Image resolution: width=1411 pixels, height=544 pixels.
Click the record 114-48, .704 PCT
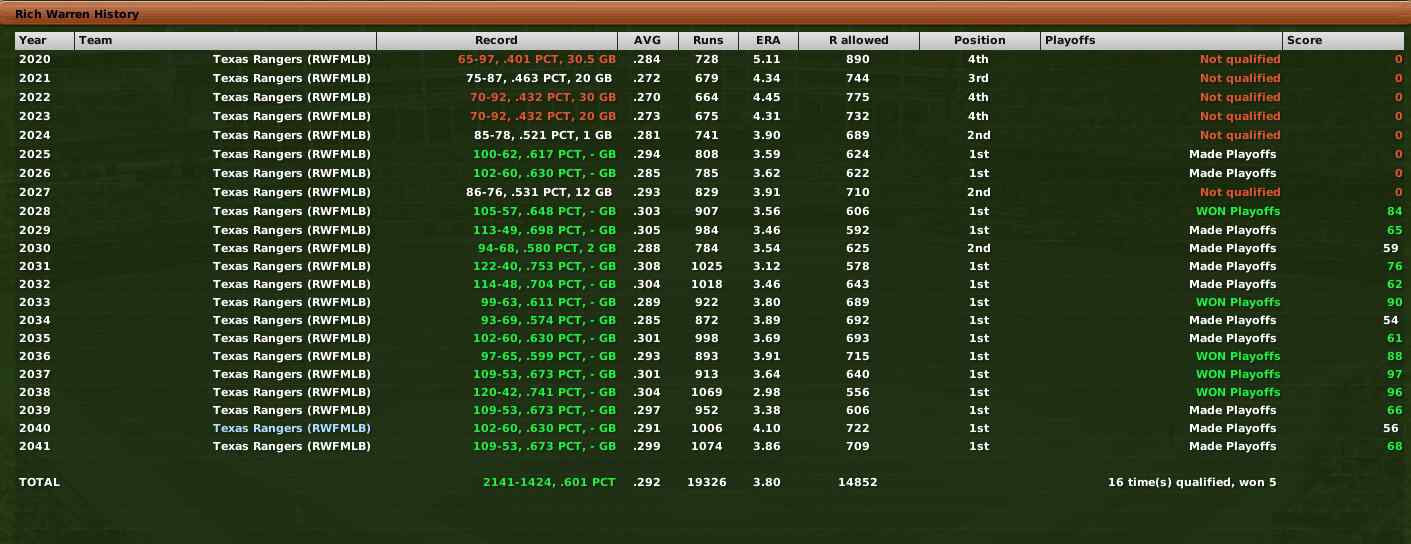(545, 284)
